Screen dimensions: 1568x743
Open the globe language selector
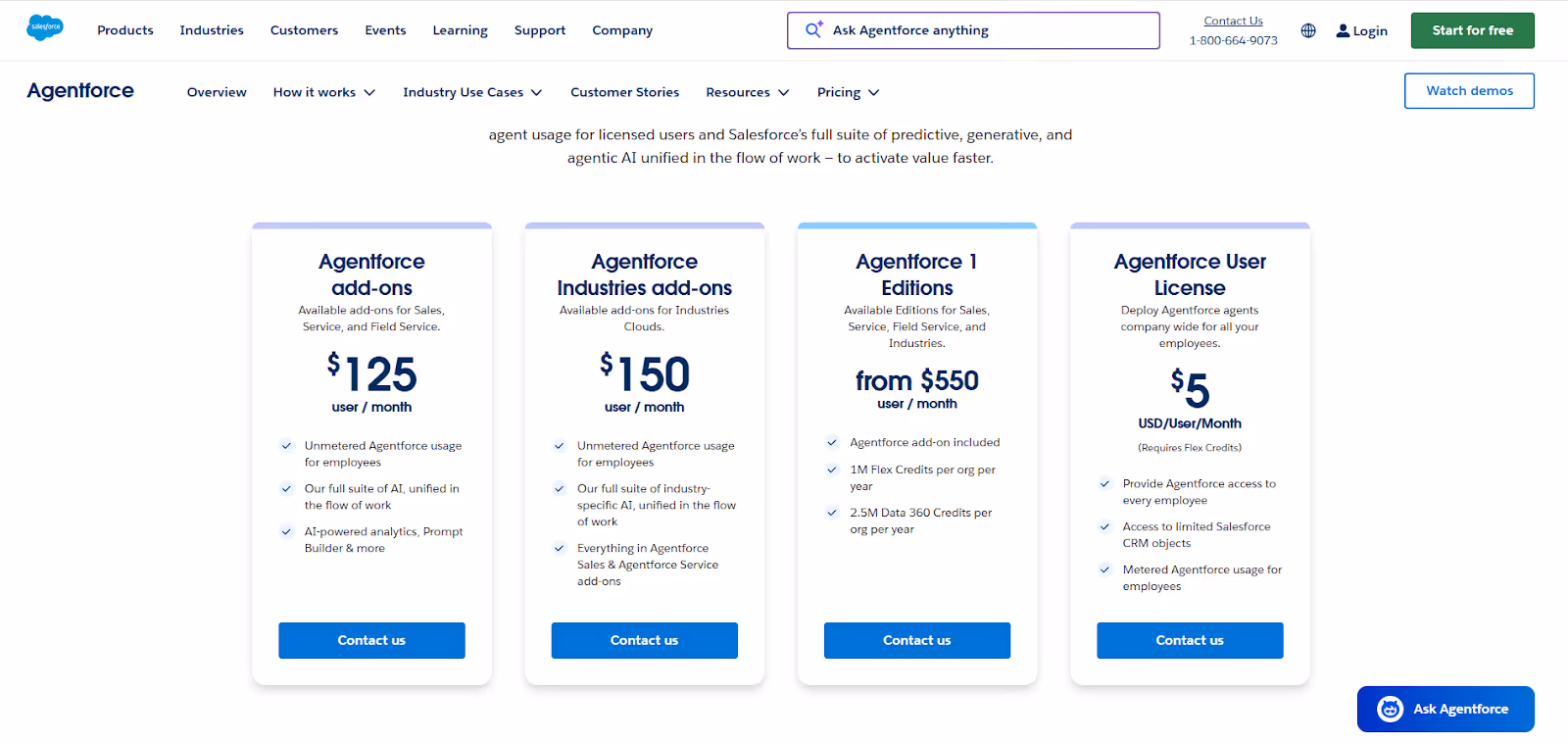point(1307,30)
